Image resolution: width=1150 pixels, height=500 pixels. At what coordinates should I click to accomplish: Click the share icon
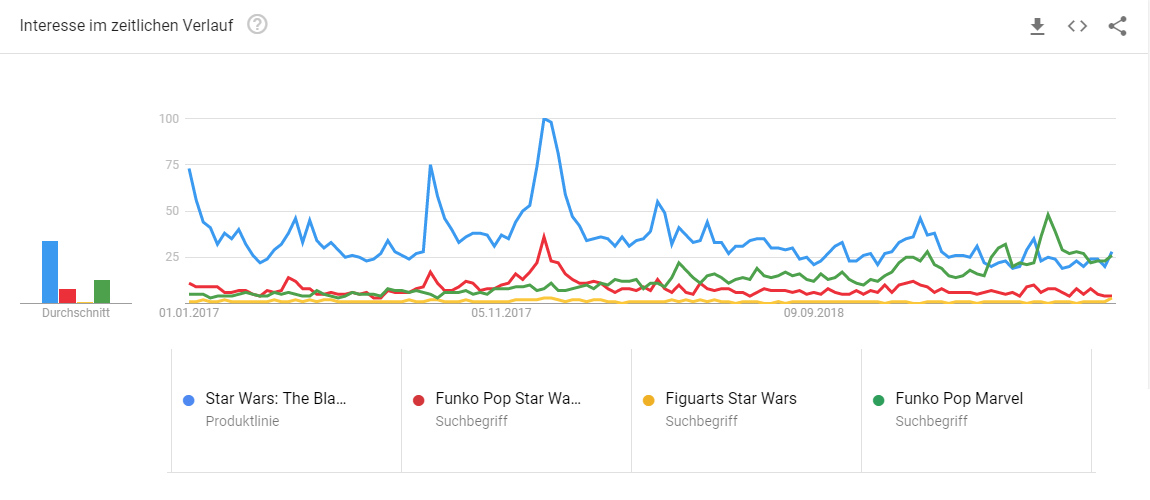[x=1118, y=27]
